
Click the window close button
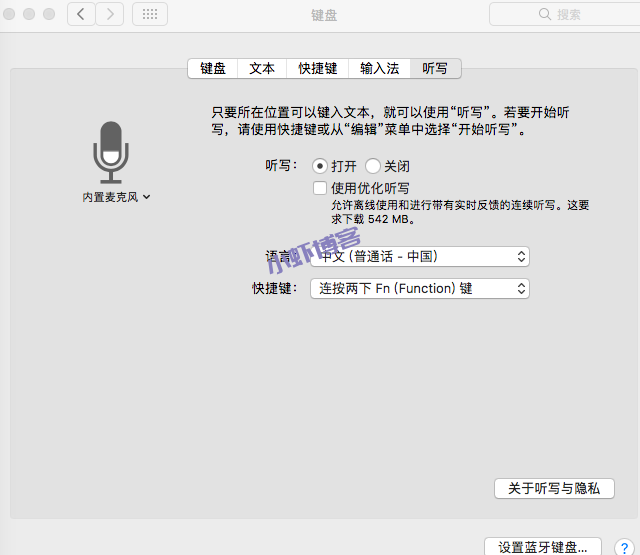click(9, 14)
